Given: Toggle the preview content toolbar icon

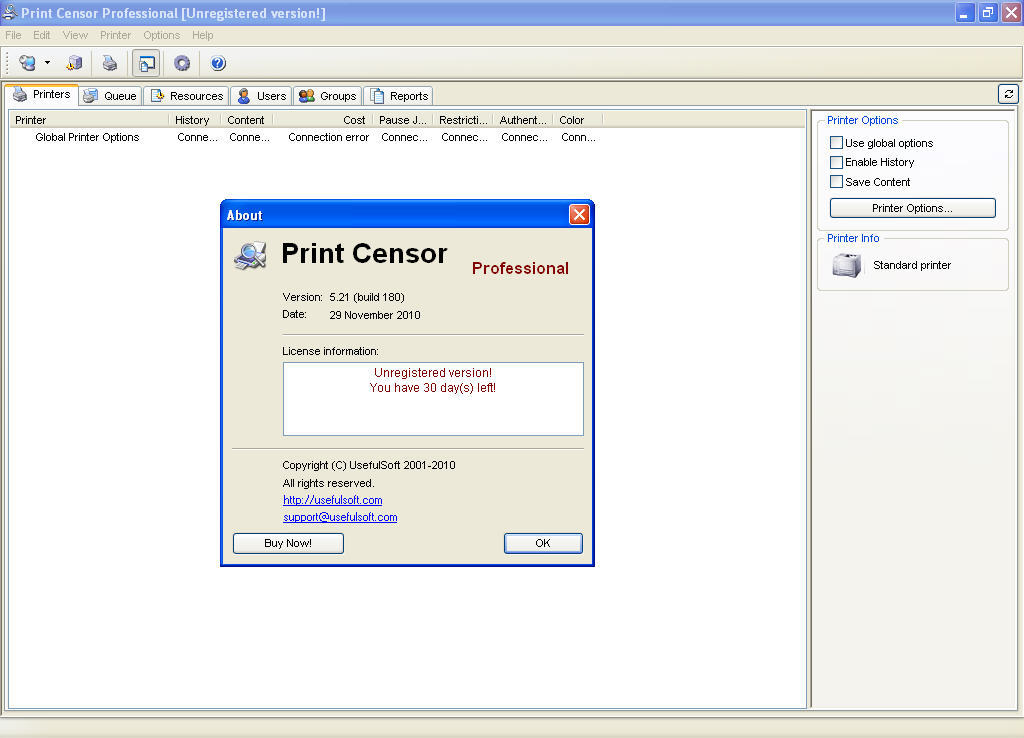Looking at the screenshot, I should [x=146, y=62].
